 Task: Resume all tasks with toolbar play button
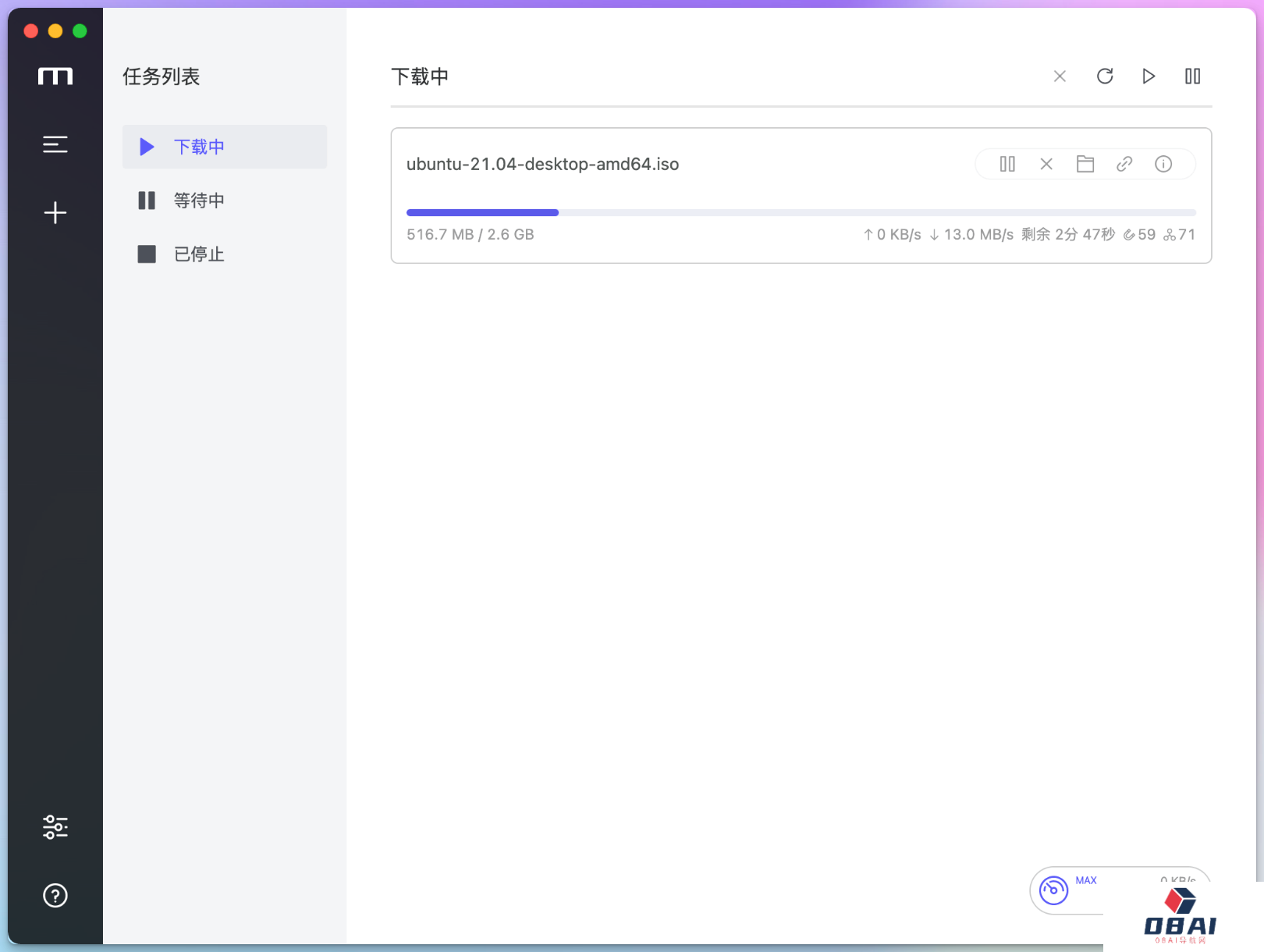click(x=1149, y=76)
